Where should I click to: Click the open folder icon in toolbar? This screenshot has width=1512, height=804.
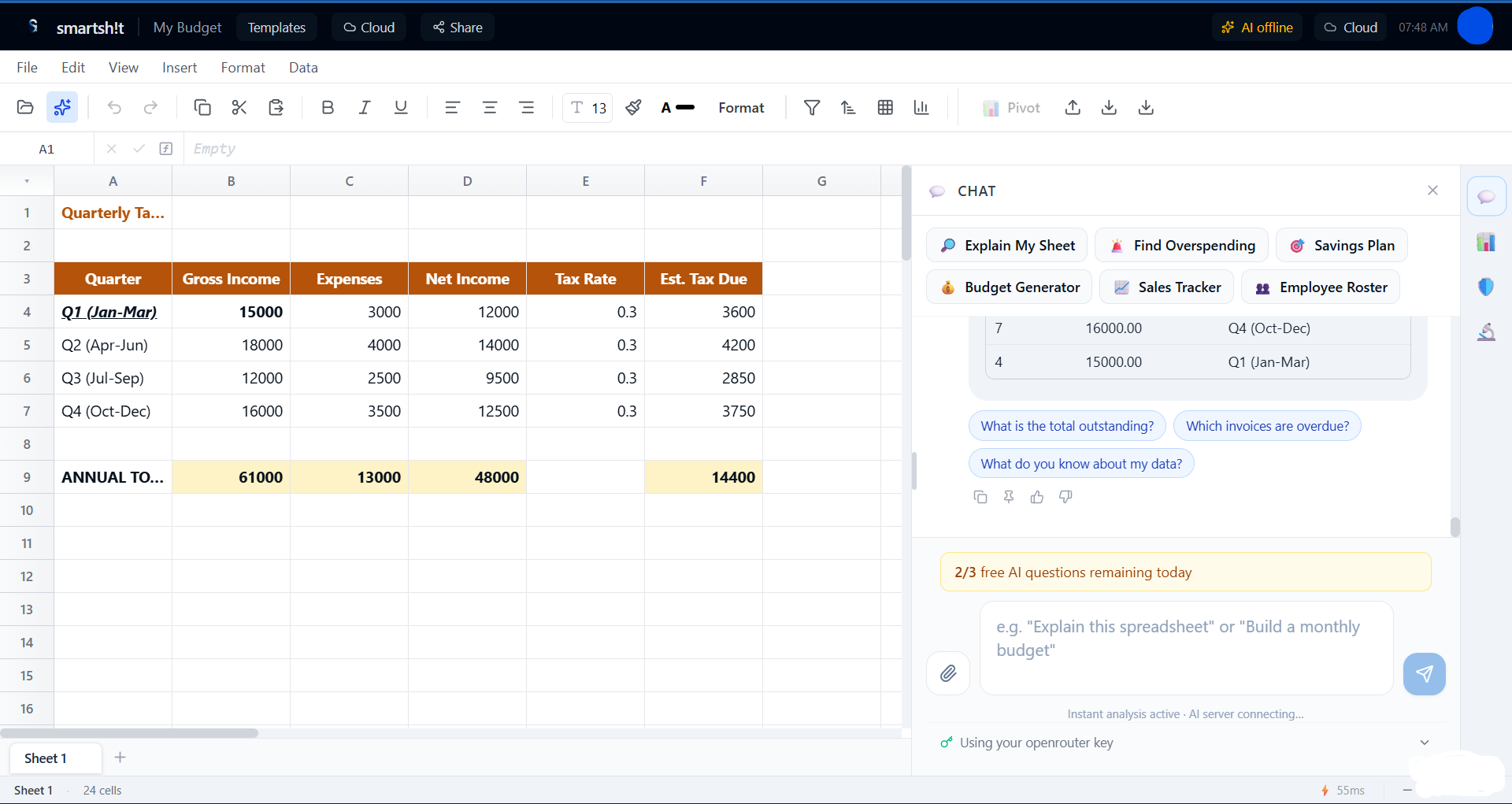(x=25, y=108)
